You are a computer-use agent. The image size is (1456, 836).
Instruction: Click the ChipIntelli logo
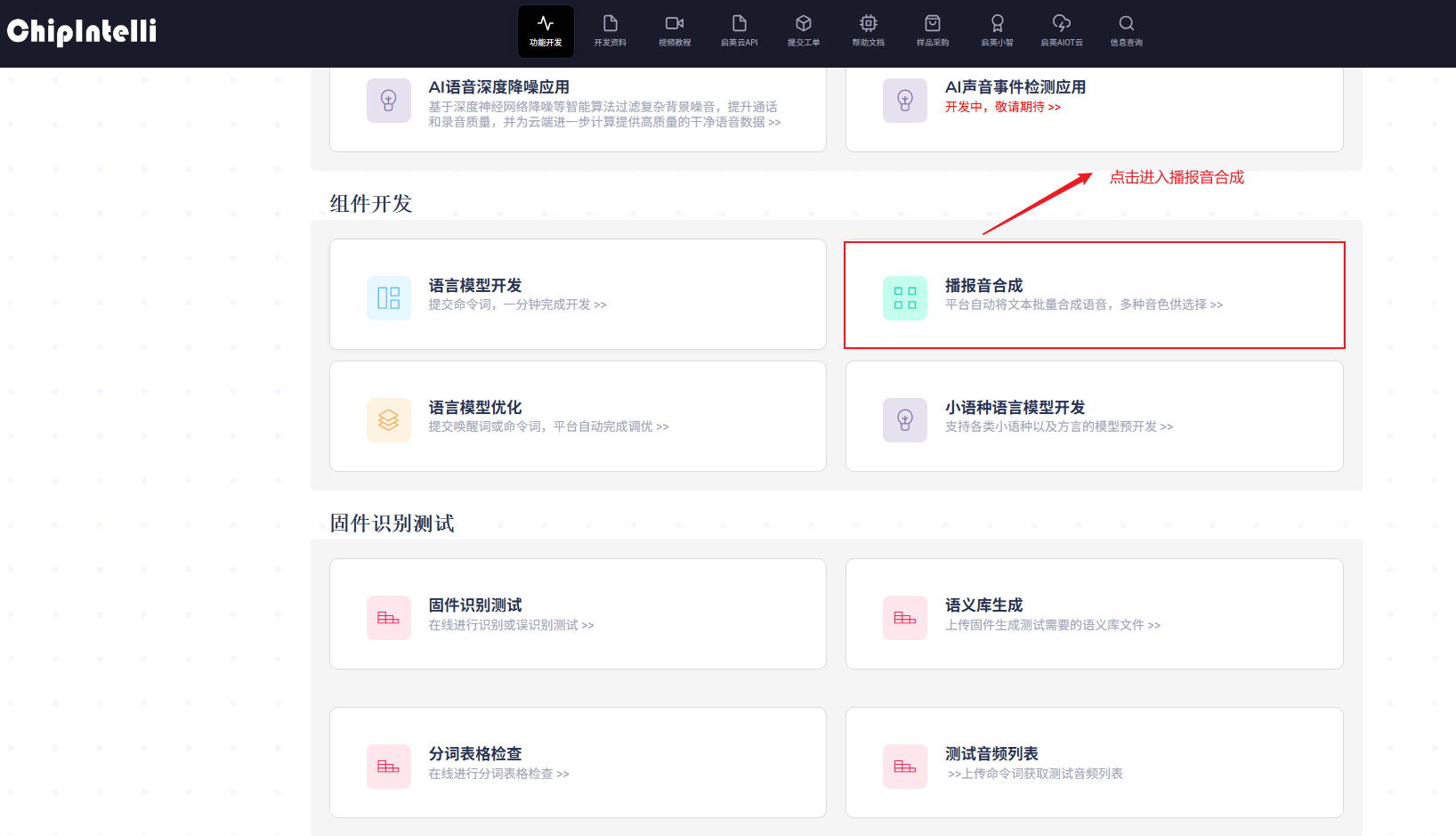82,32
